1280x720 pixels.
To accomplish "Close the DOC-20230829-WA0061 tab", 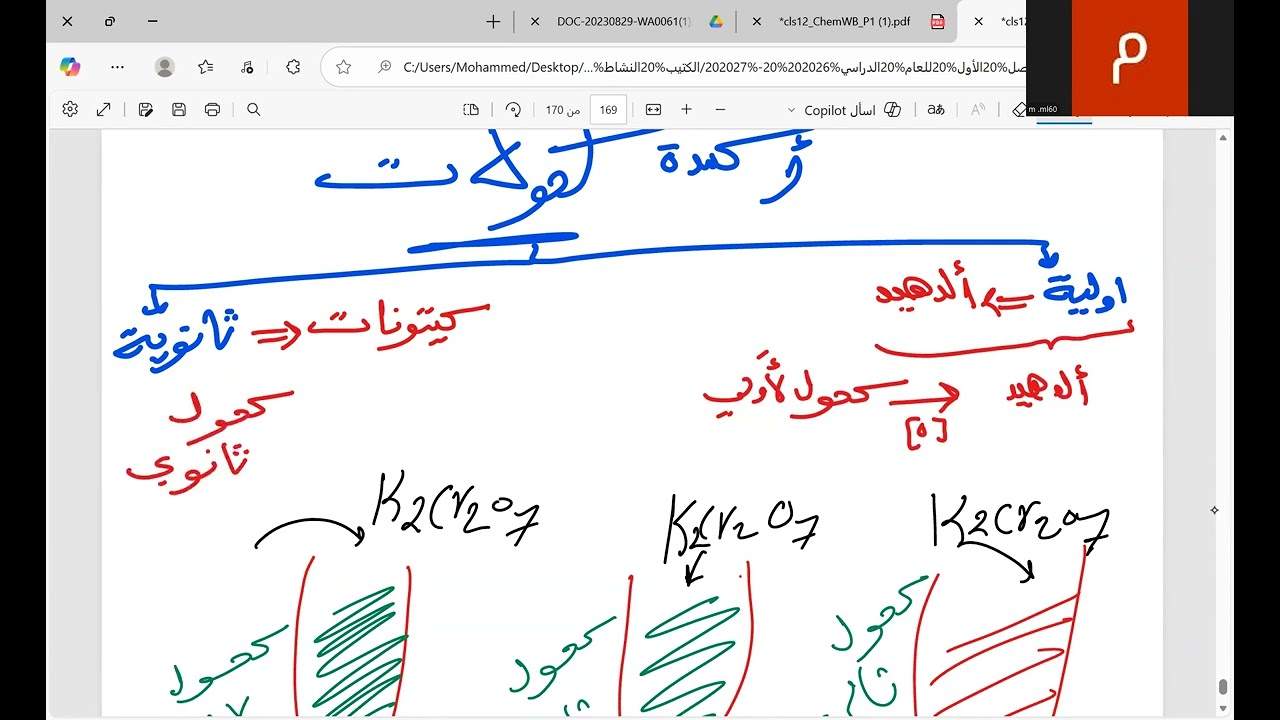I will (536, 21).
